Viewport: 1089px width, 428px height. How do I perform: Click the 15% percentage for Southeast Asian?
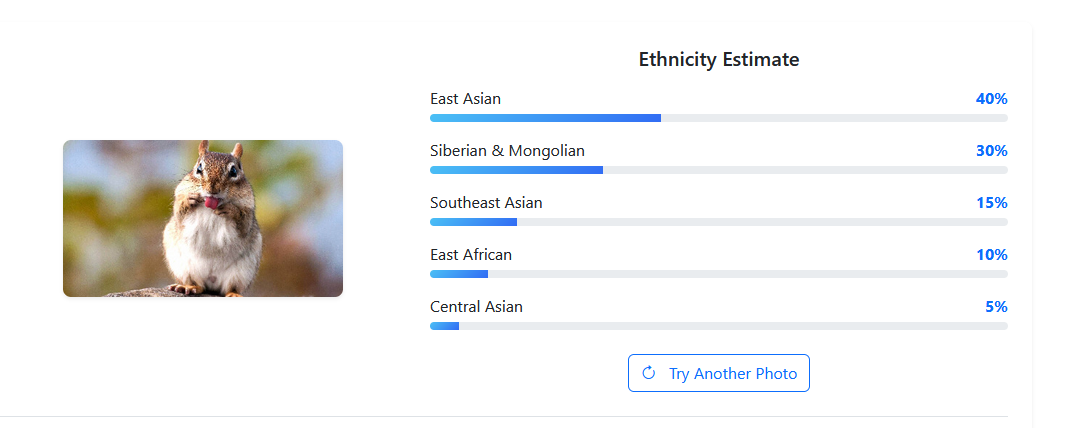tap(991, 203)
